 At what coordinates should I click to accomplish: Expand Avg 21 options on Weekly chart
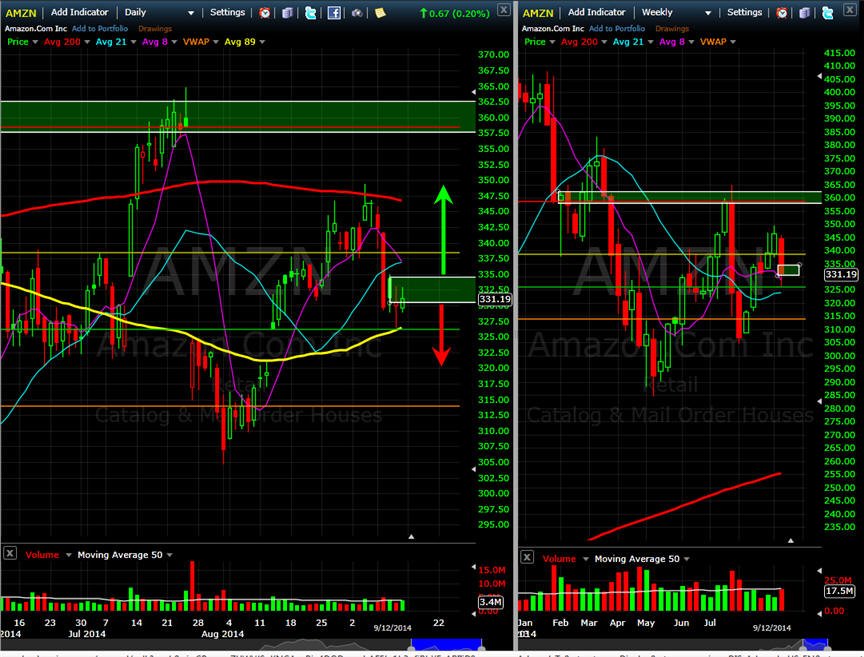pos(650,42)
